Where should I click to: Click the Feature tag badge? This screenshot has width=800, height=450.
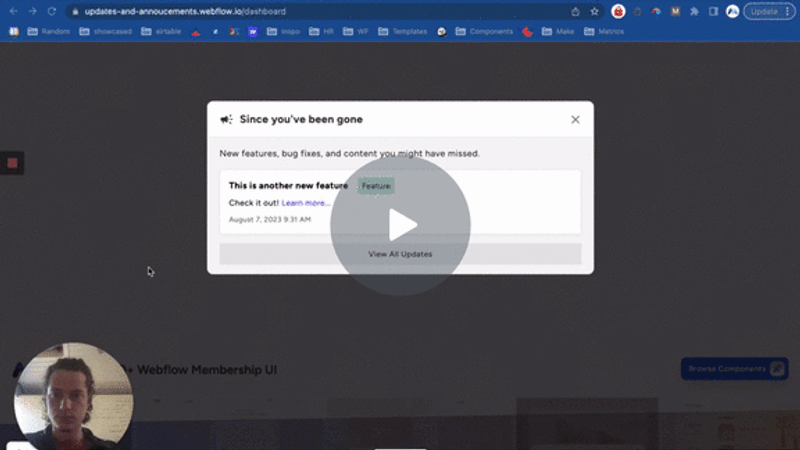coord(376,186)
